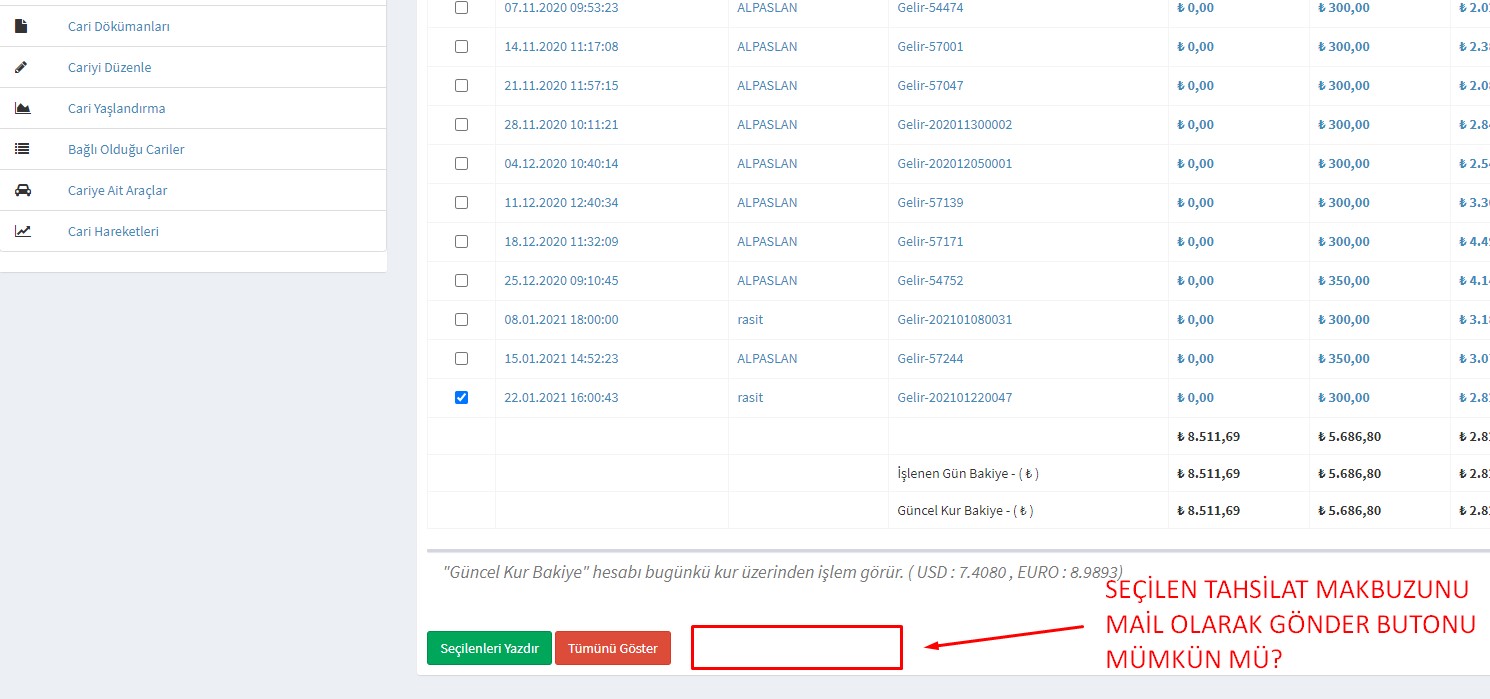The width and height of the screenshot is (1490, 699).
Task: Open the Cariyi Düzenle menu item
Action: click(109, 67)
